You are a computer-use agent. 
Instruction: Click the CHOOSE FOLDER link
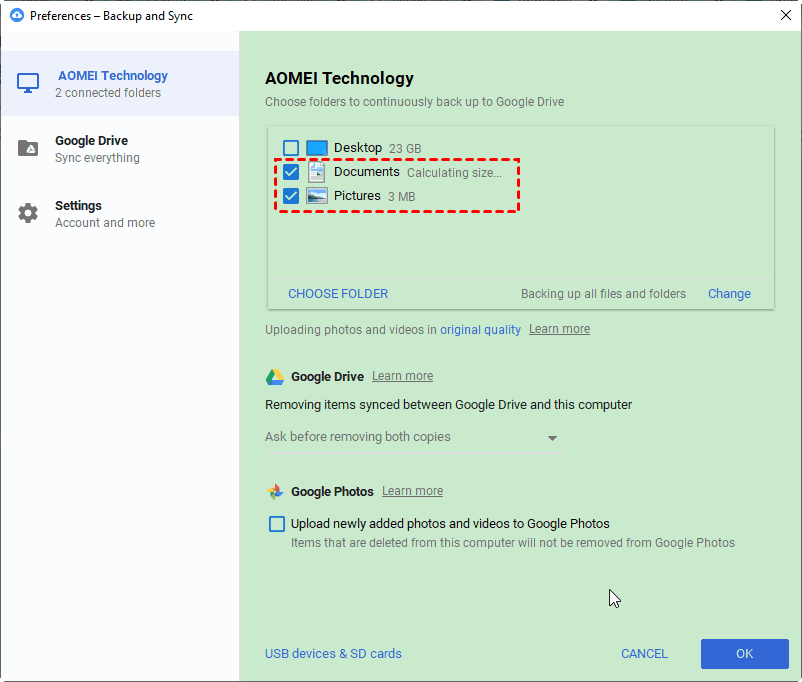click(x=338, y=294)
